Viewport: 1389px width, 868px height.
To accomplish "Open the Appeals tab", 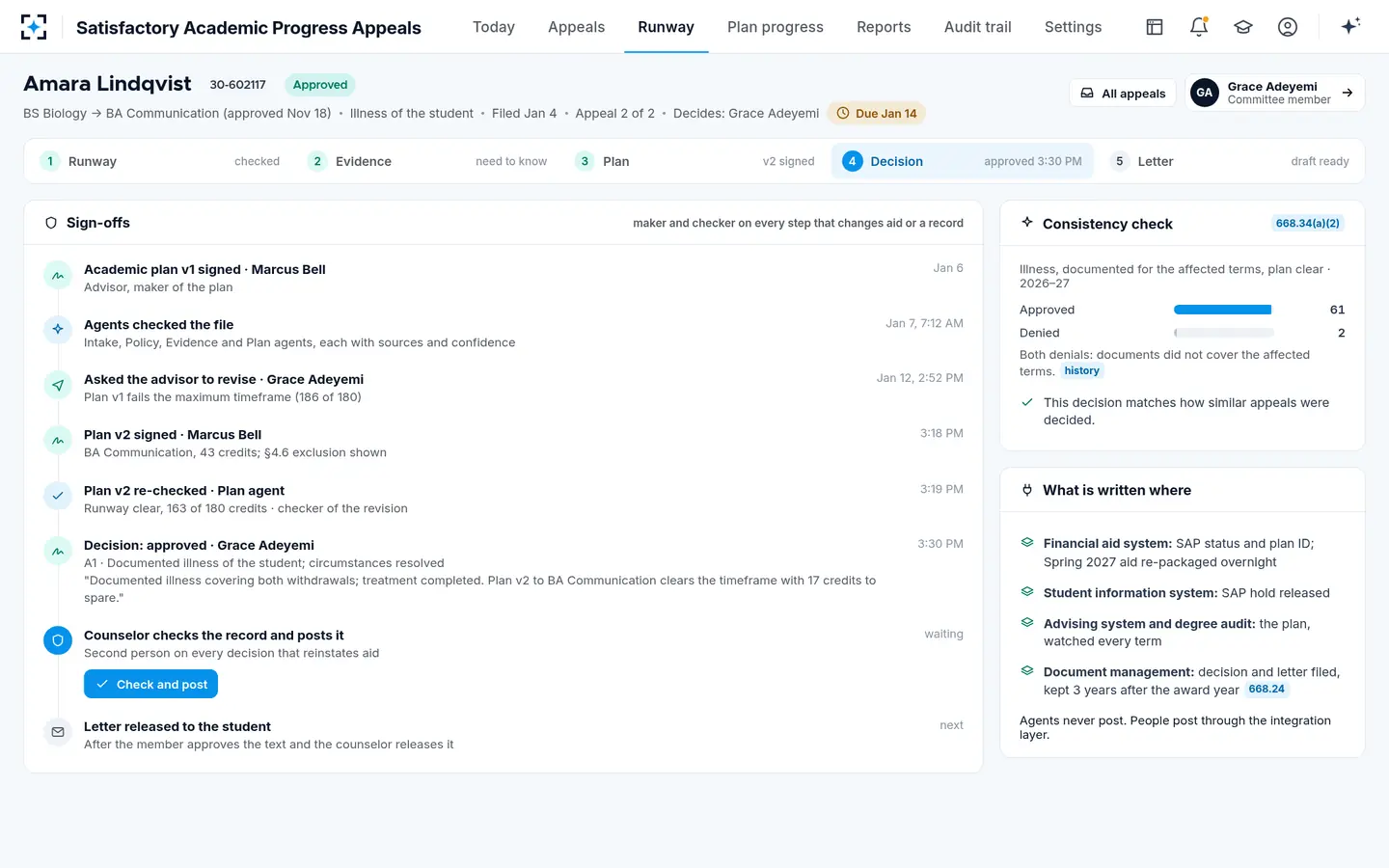I will click(577, 27).
